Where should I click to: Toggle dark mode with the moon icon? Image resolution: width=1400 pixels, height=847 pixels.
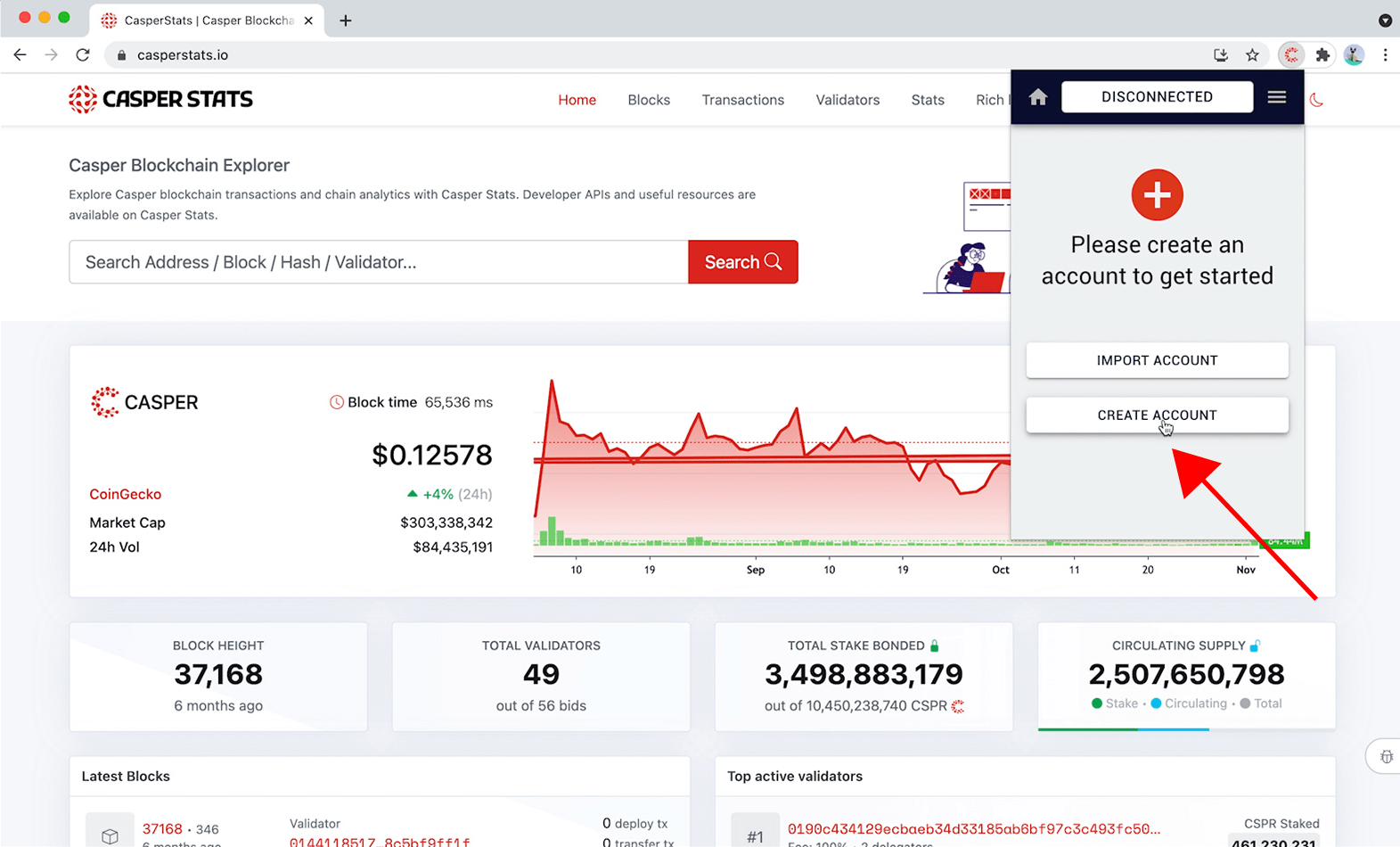click(x=1316, y=100)
